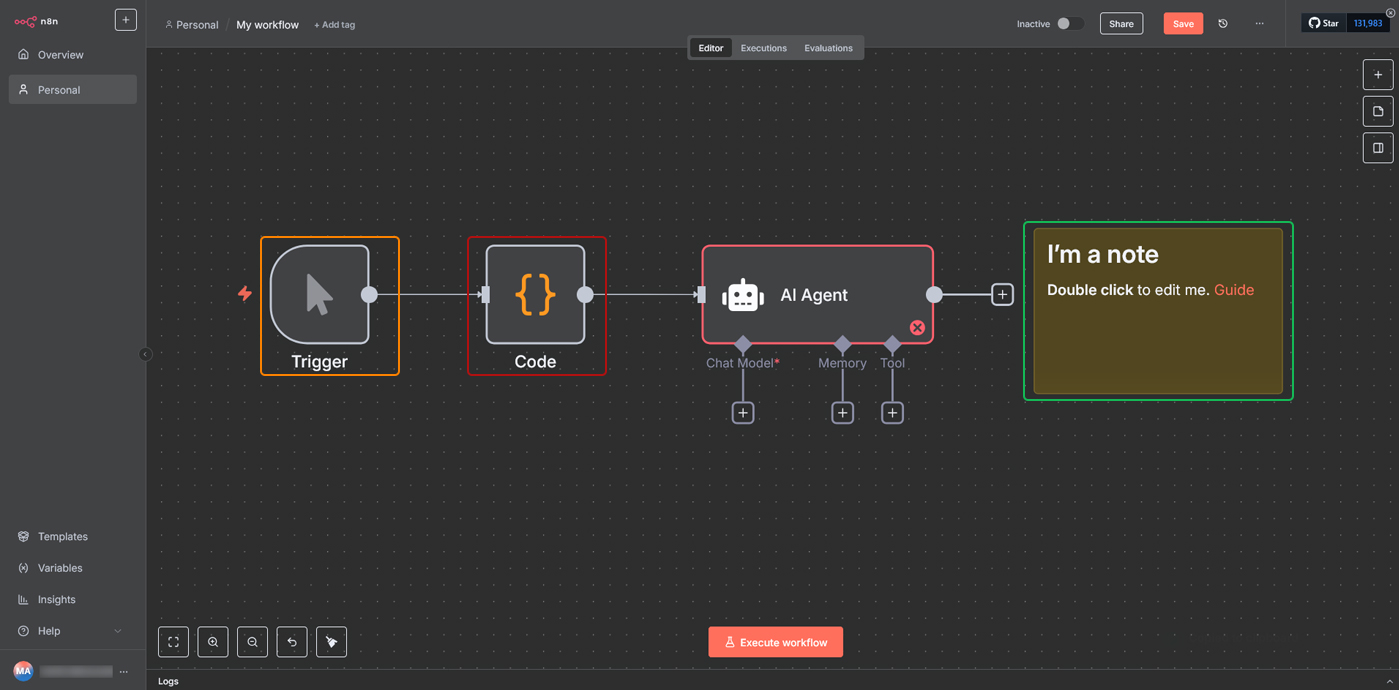Screen dimensions: 1399x690
Task: Open the Guide link in the note
Action: pyautogui.click(x=1233, y=290)
